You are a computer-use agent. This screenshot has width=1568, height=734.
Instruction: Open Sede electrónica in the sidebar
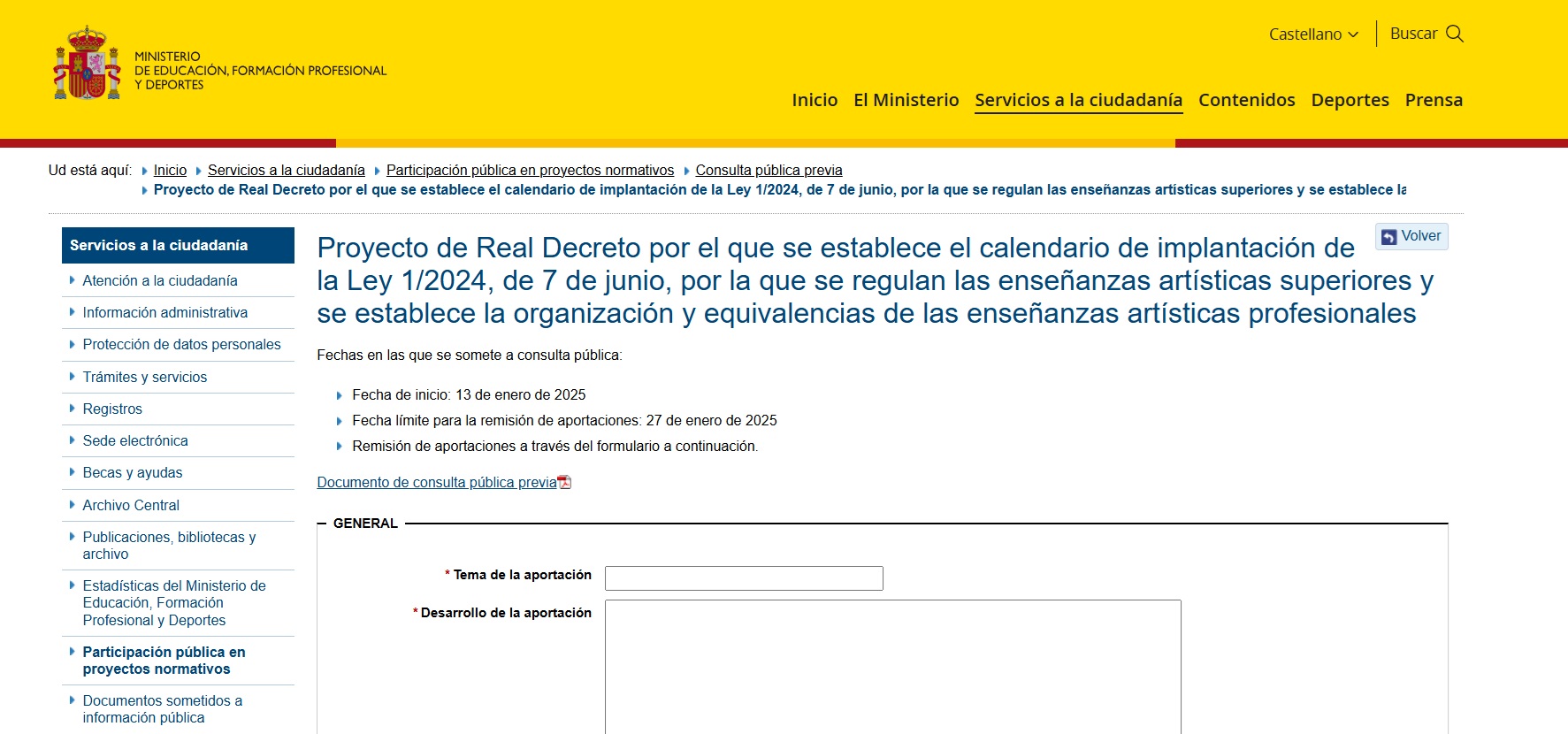tap(135, 441)
